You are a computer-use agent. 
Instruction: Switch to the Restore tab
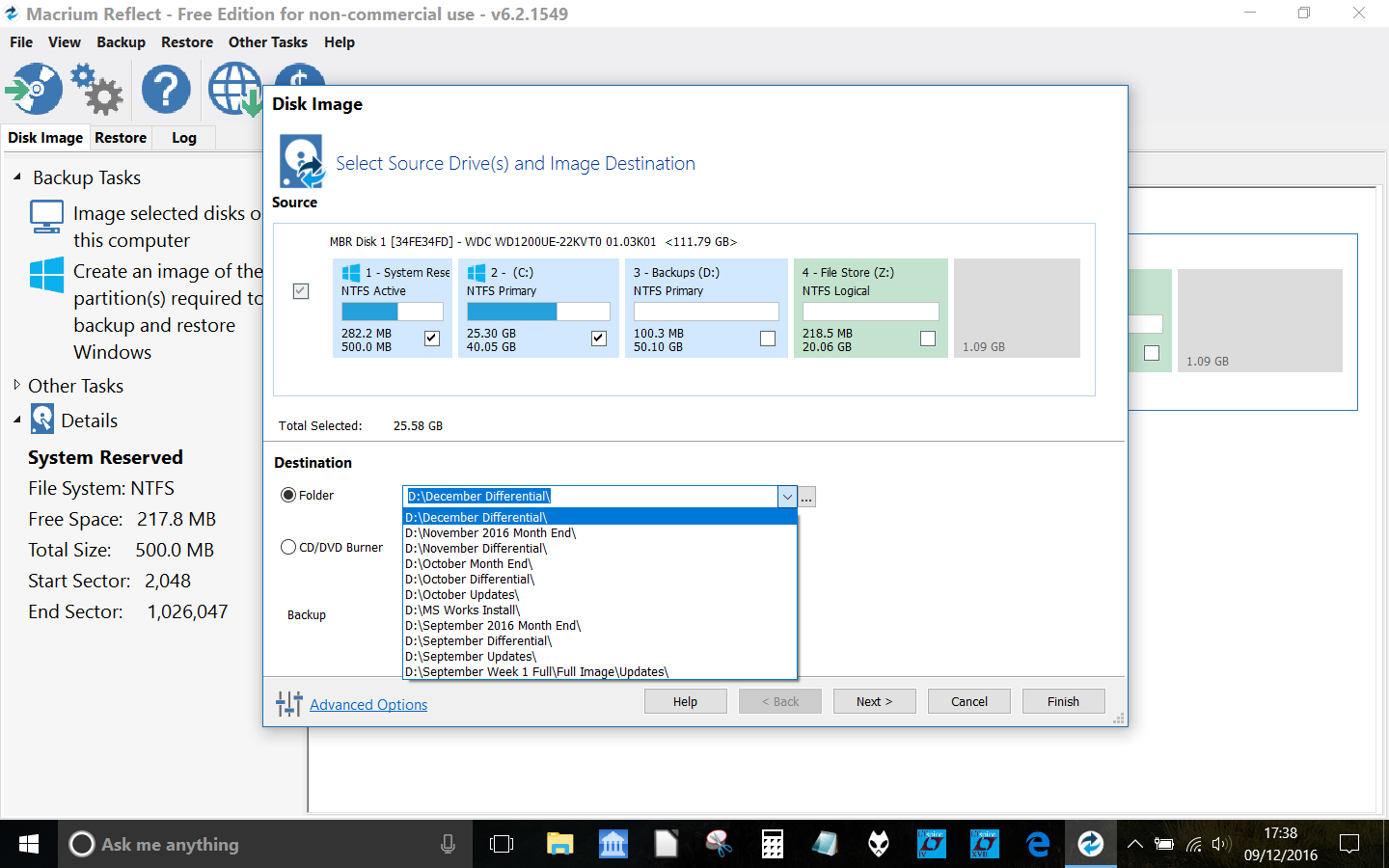pos(121,138)
